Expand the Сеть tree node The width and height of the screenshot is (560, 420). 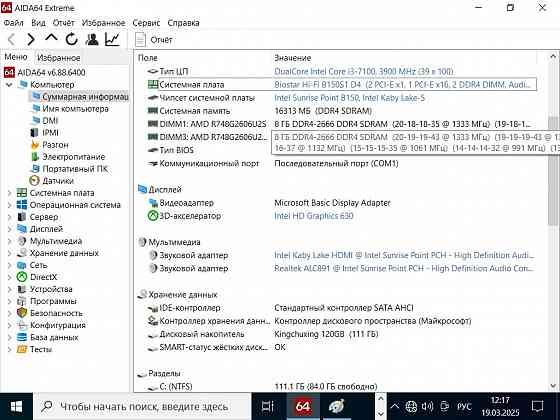[x=10, y=265]
